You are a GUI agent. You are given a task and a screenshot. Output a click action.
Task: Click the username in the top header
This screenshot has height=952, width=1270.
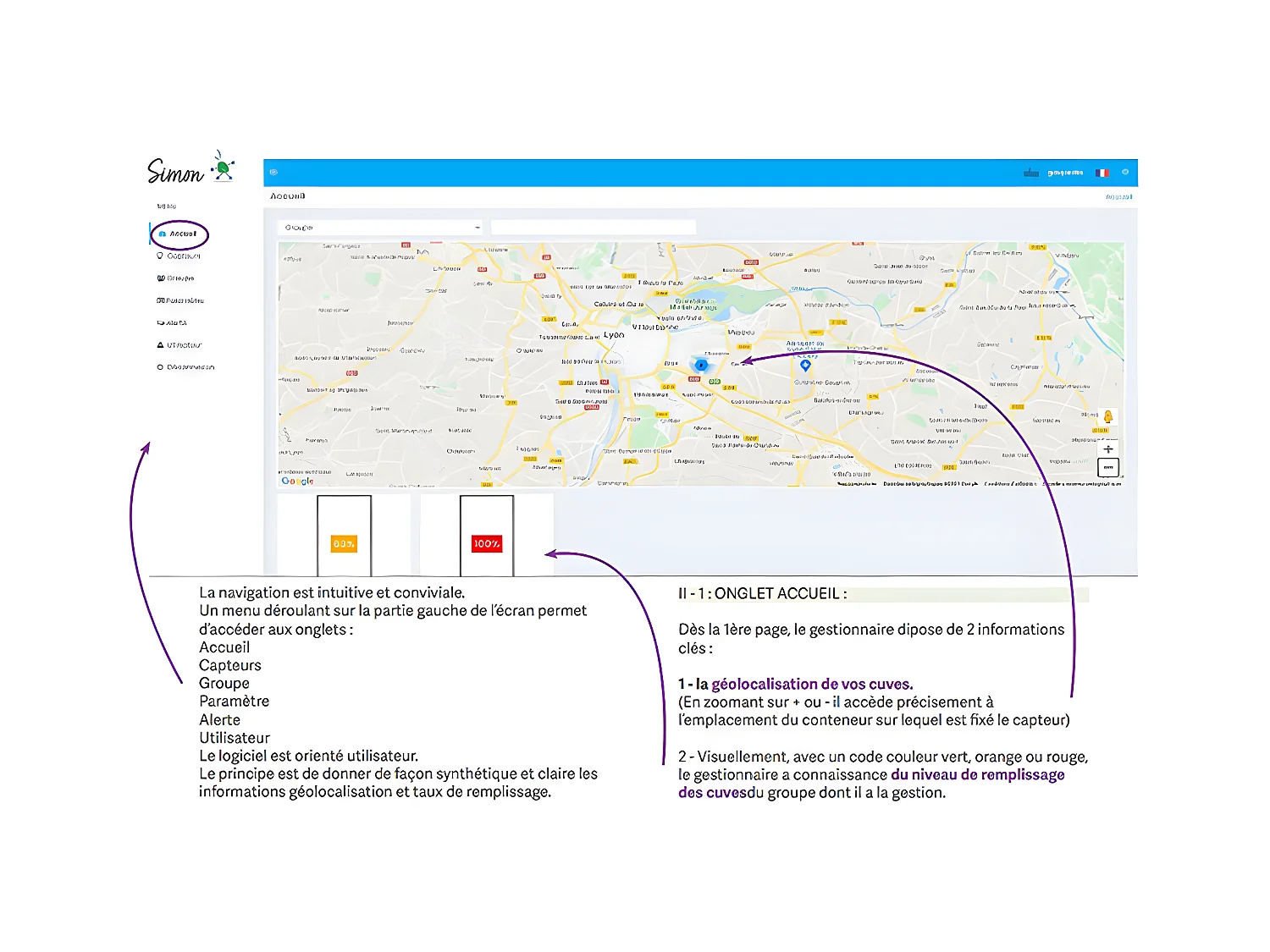[1065, 173]
